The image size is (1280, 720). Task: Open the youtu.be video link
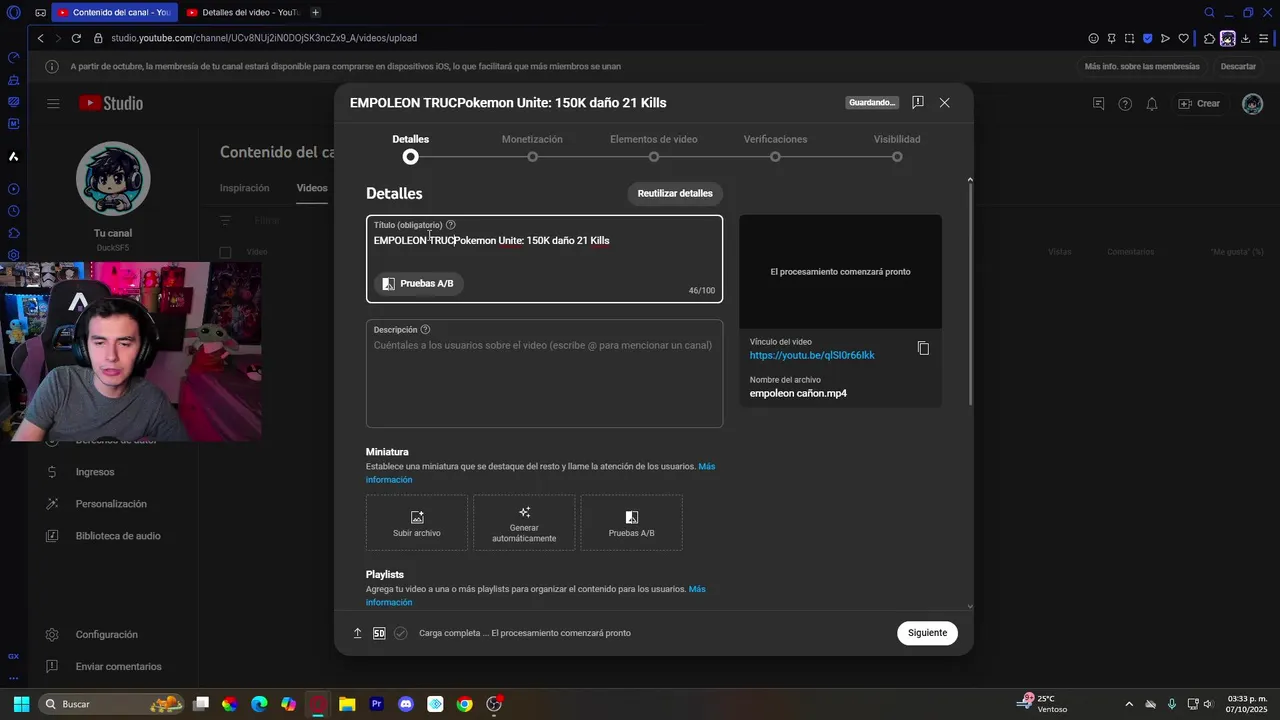click(812, 355)
